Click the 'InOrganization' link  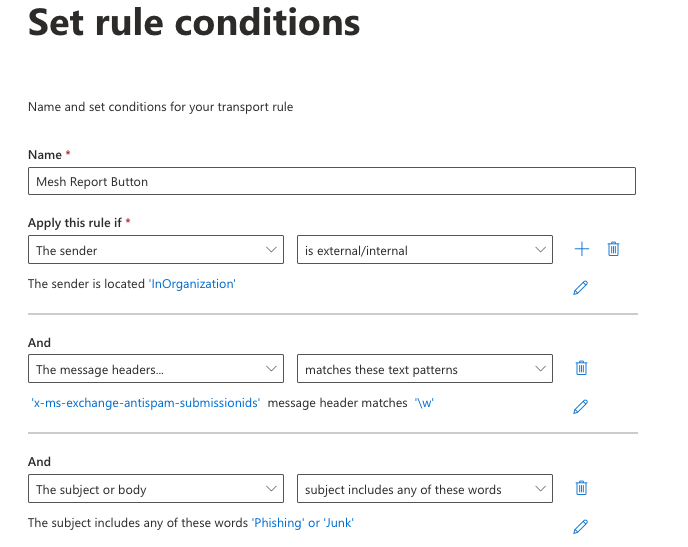(x=192, y=284)
